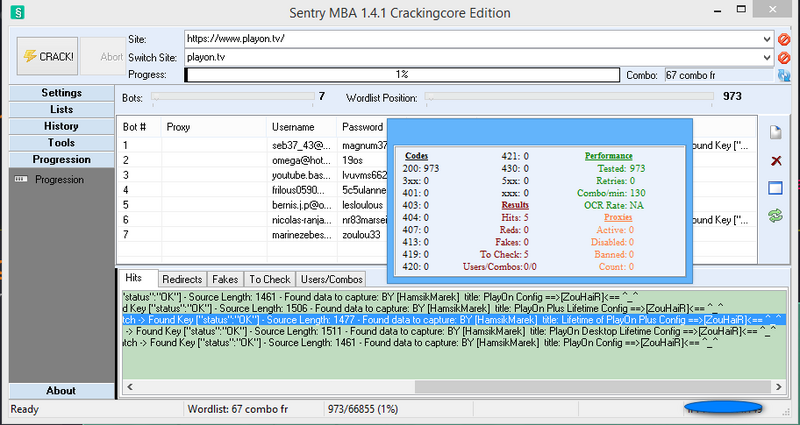
Task: Click the Bots count slider
Action: [233, 97]
